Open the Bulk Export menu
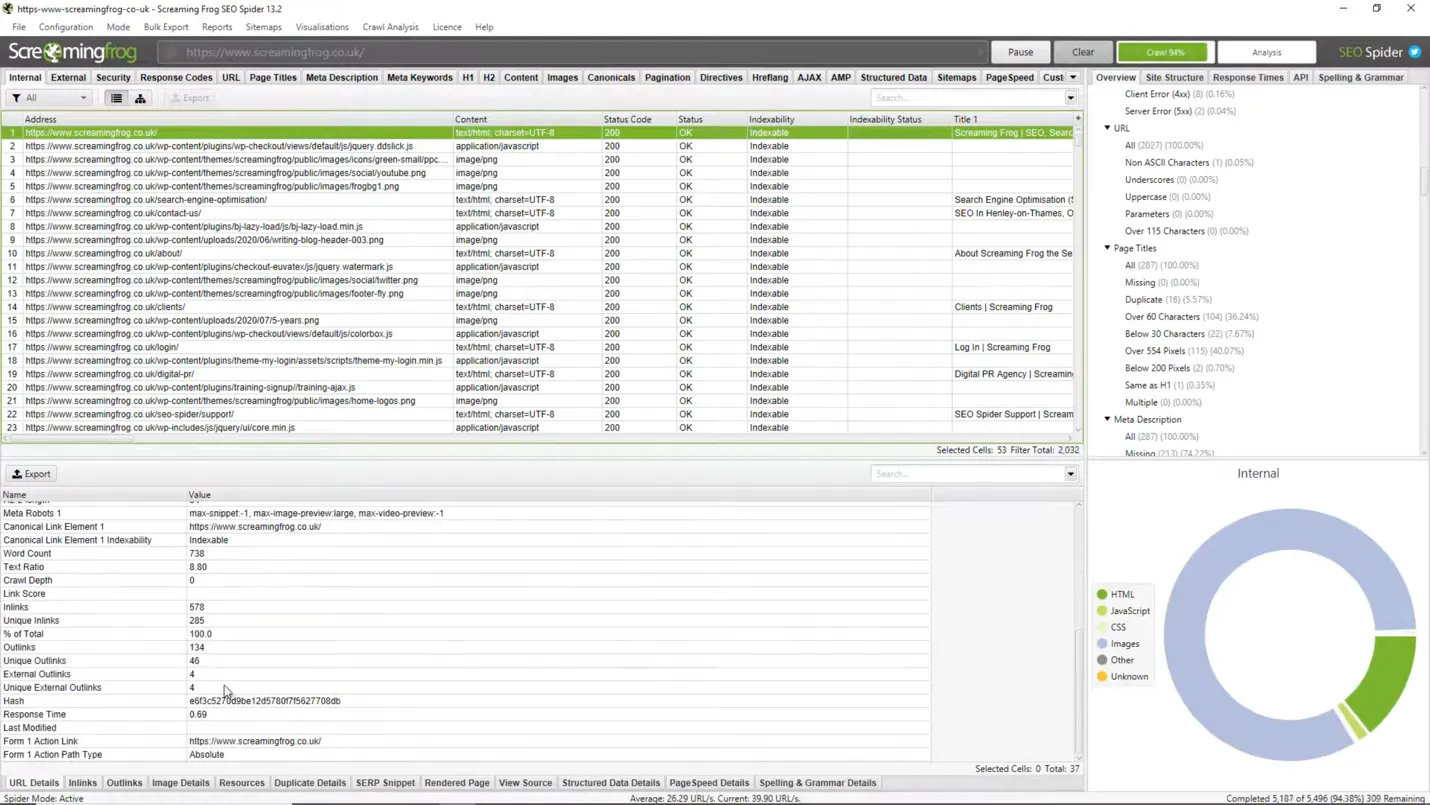Image resolution: width=1430 pixels, height=805 pixels. pos(166,27)
